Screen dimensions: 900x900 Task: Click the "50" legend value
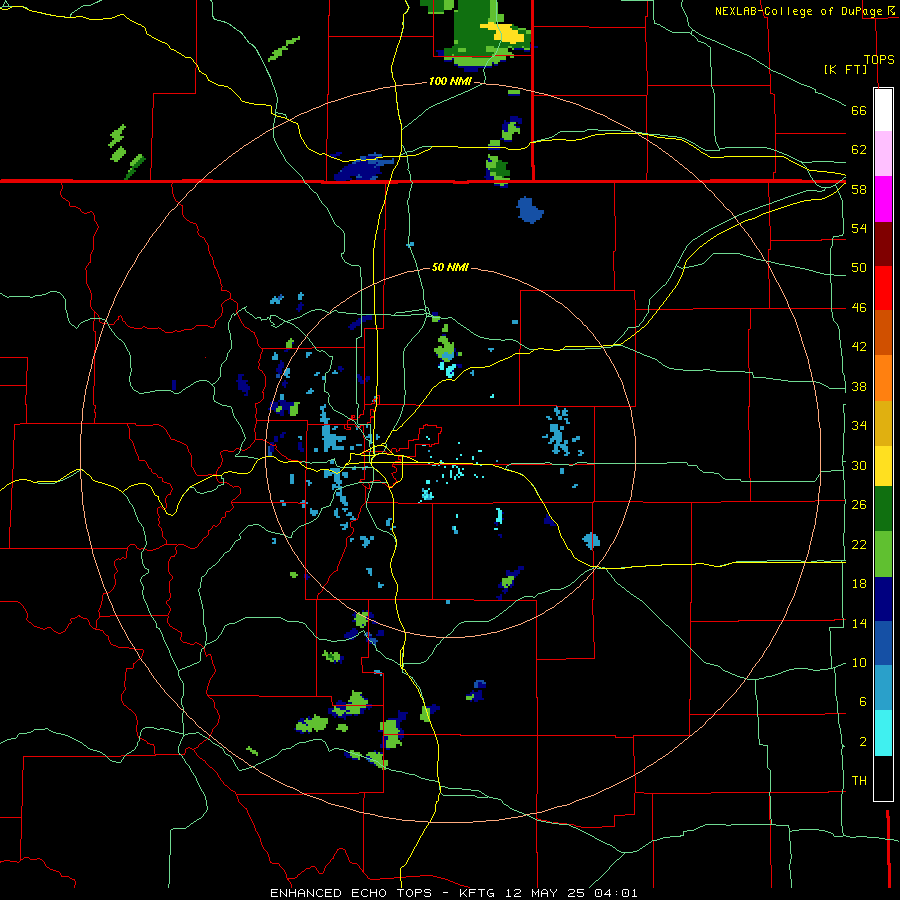(859, 268)
